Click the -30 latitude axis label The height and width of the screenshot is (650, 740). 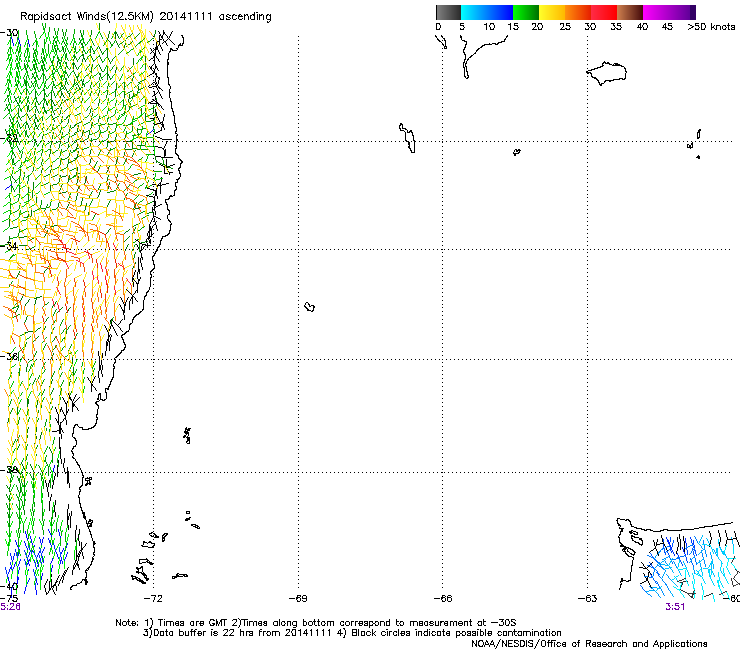coord(9,33)
